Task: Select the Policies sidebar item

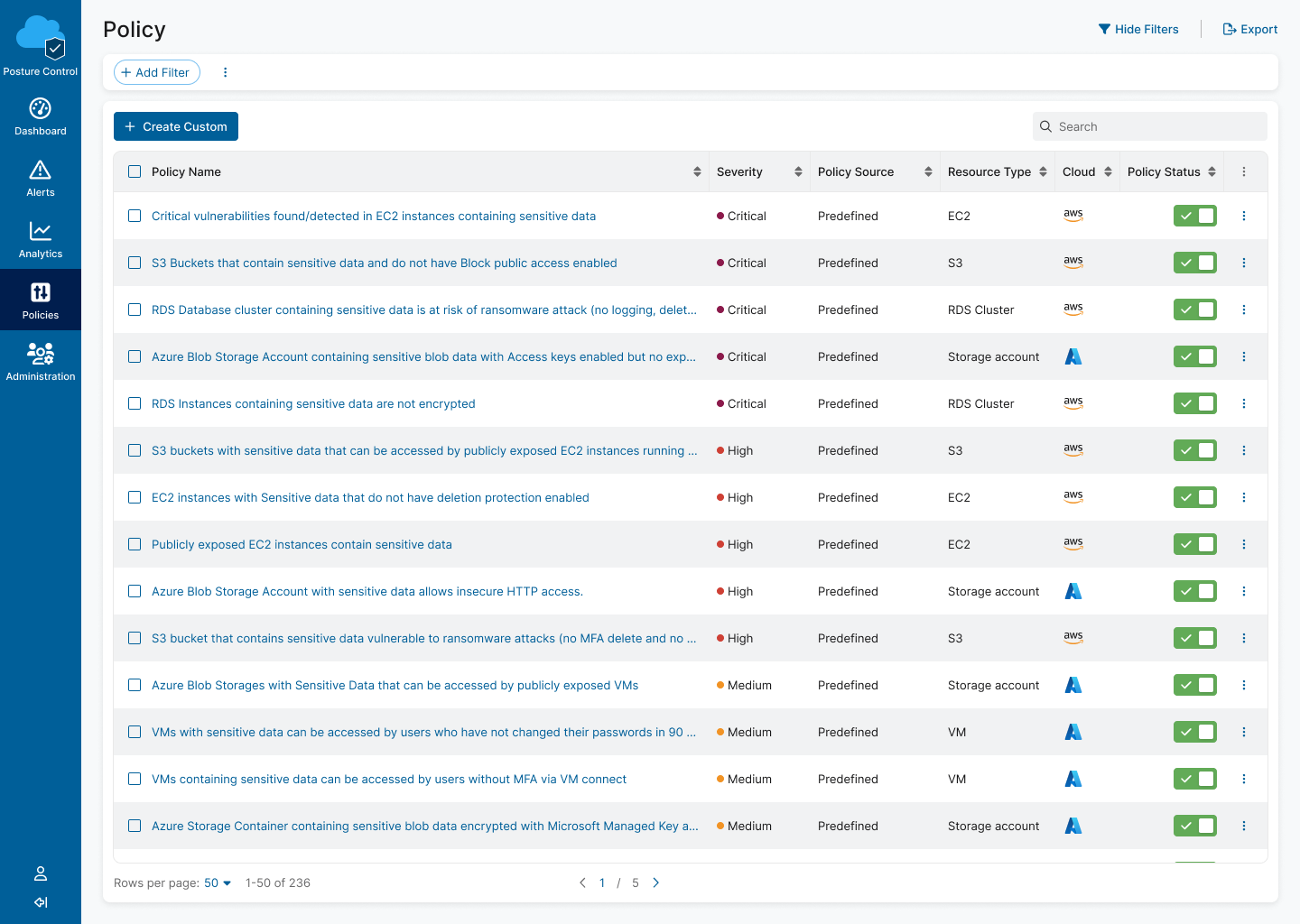Action: [41, 300]
